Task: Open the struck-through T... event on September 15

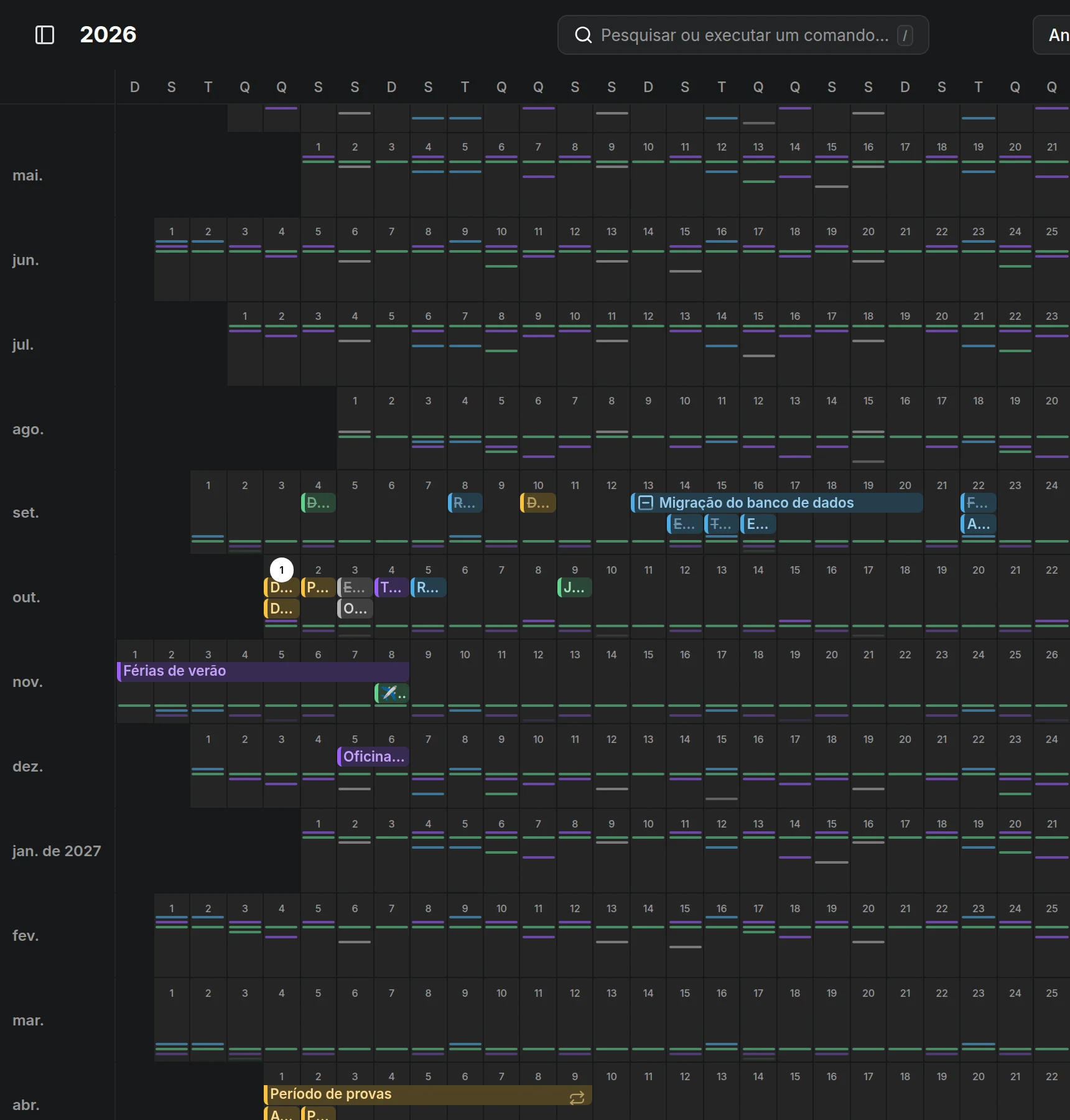Action: (x=722, y=524)
